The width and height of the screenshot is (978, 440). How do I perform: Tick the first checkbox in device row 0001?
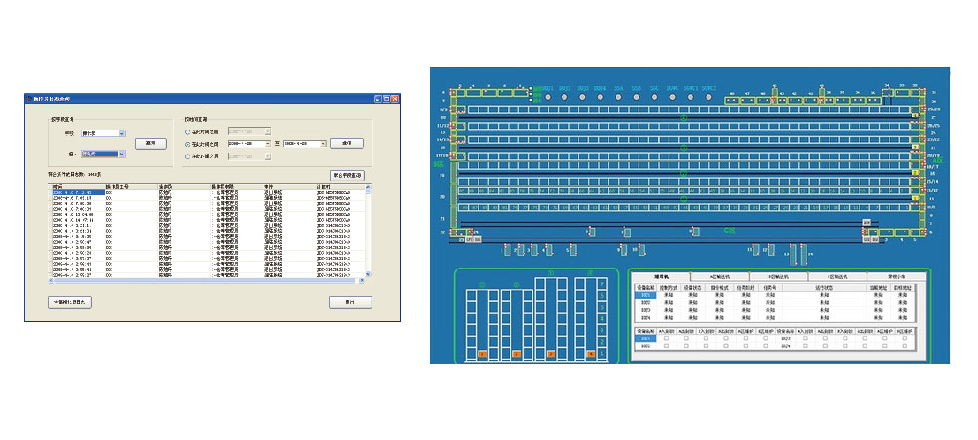click(x=667, y=338)
